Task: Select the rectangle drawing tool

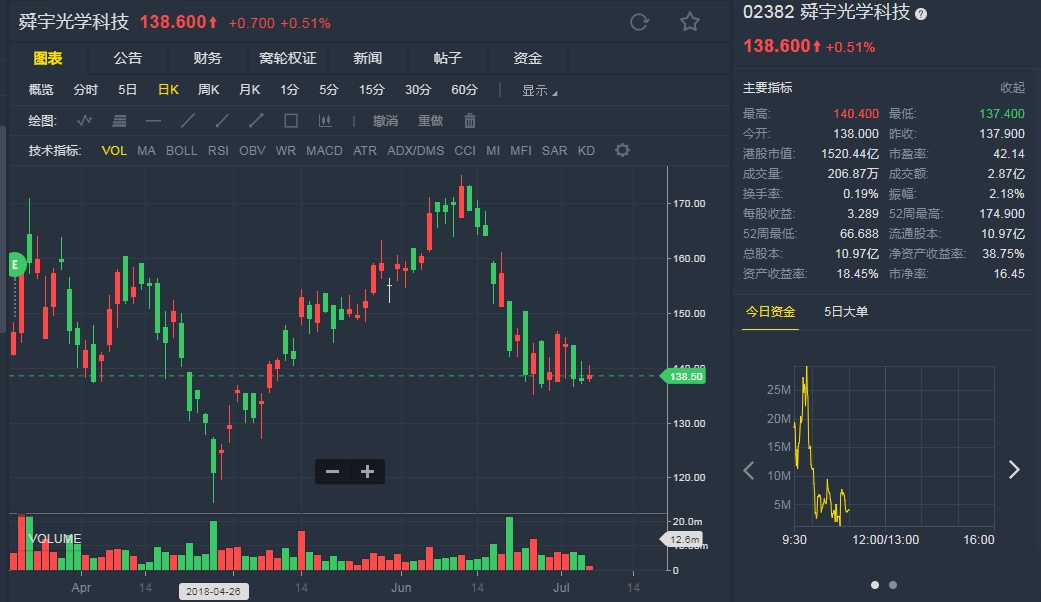Action: 291,121
